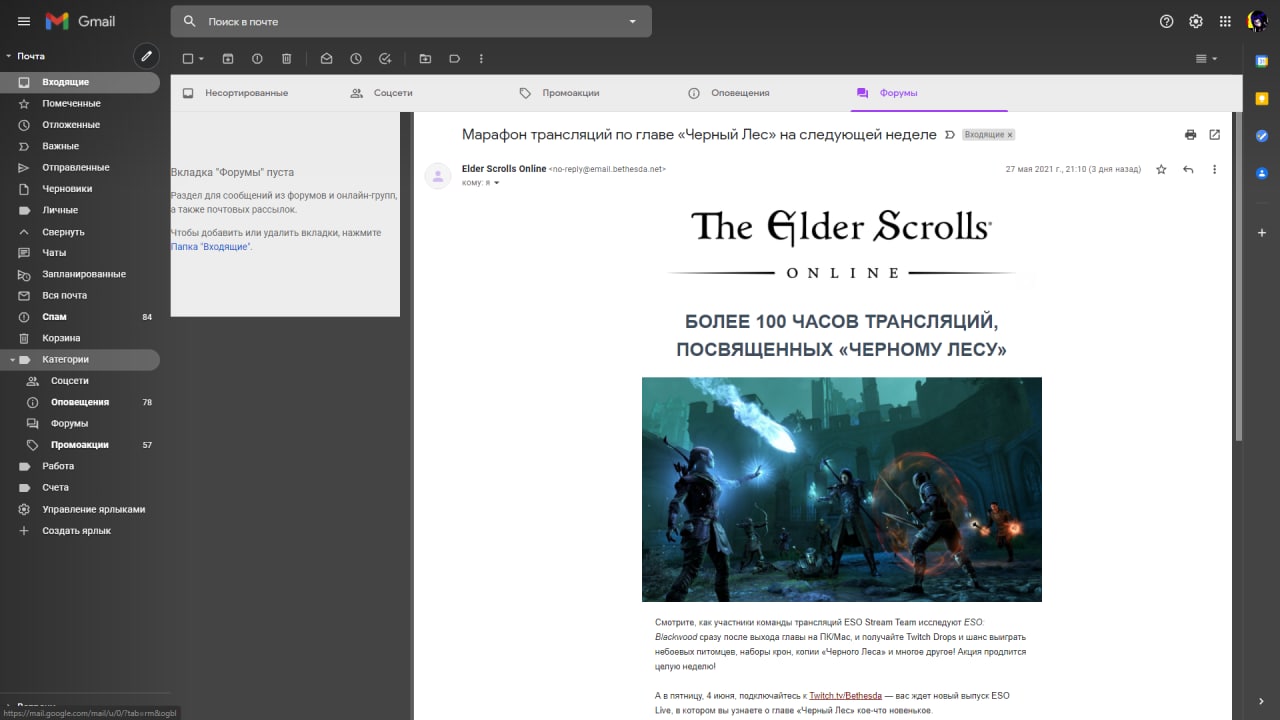
Task: Click the search magnifier icon
Action: click(189, 21)
